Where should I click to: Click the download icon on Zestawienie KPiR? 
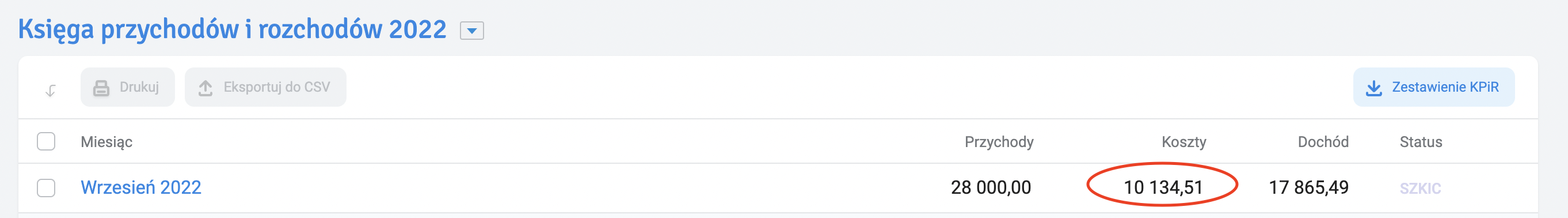(x=1374, y=88)
